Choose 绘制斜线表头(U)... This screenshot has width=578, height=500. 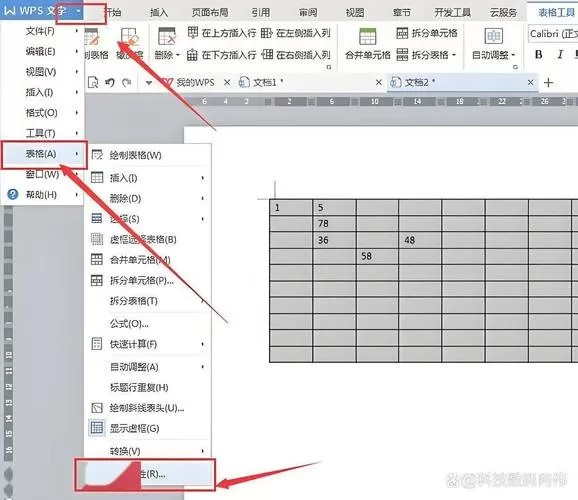point(147,408)
